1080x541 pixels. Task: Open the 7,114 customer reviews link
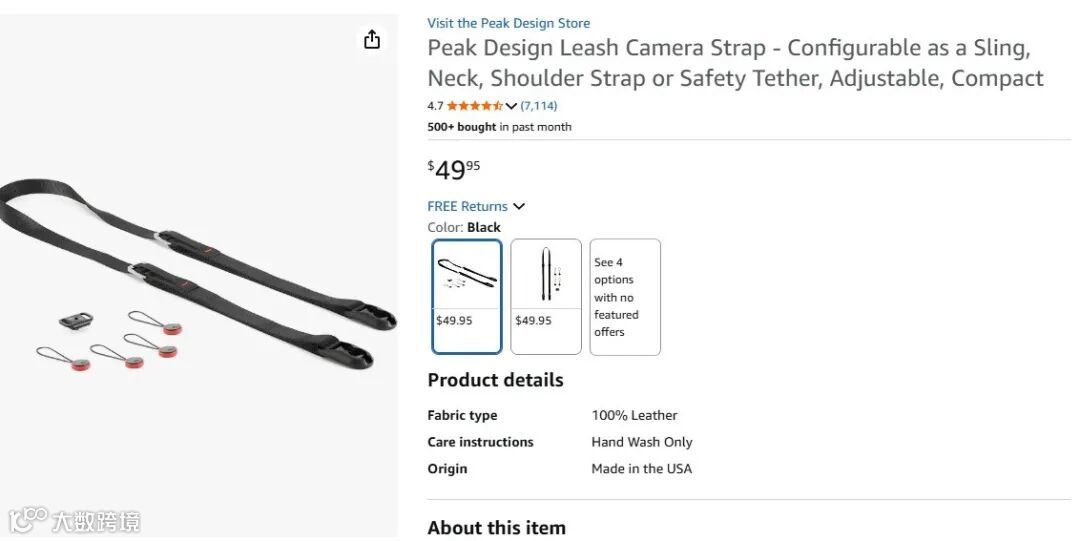(x=539, y=106)
